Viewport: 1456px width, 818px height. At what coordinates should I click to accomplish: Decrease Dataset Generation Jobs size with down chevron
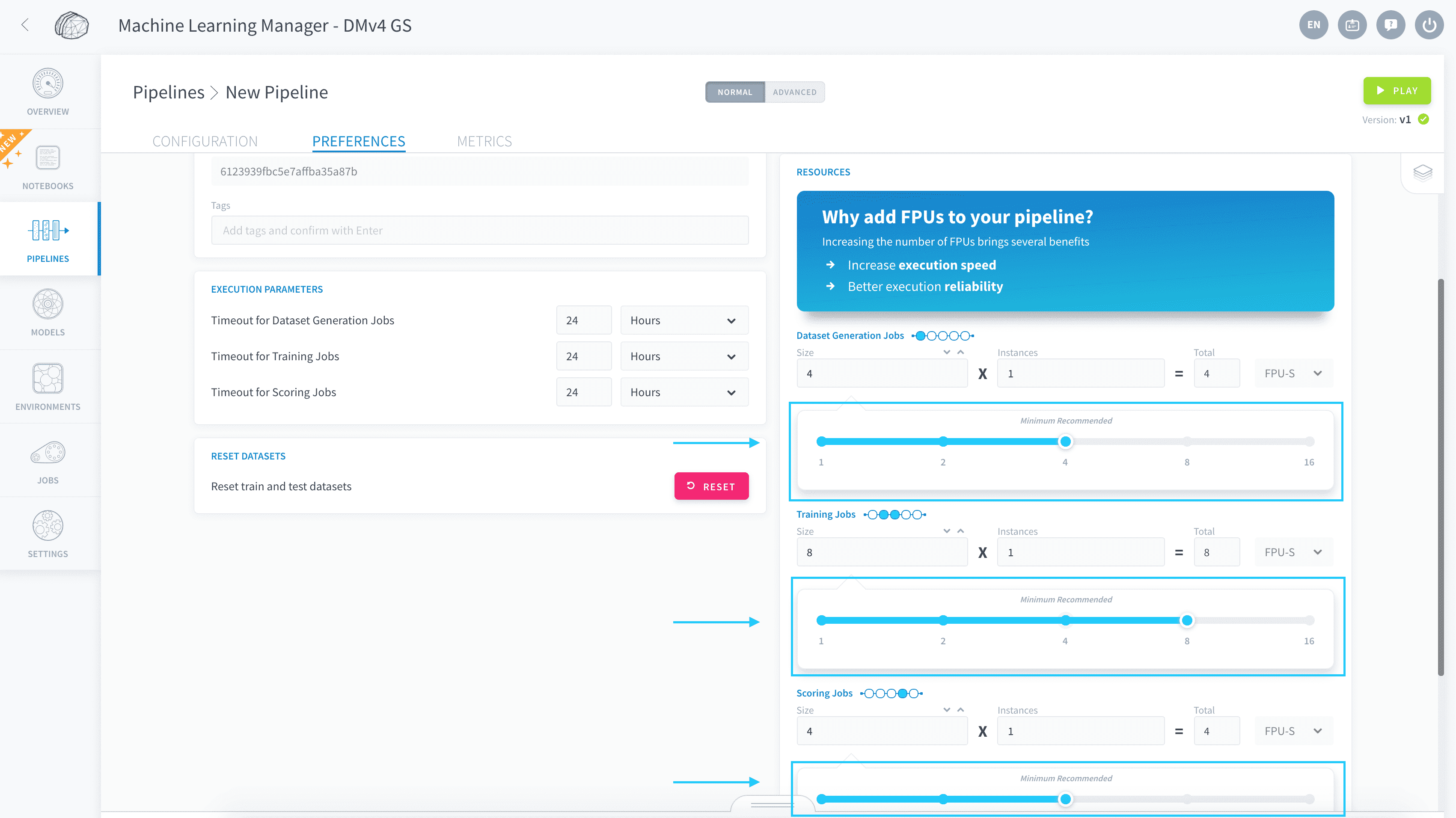[x=947, y=352]
